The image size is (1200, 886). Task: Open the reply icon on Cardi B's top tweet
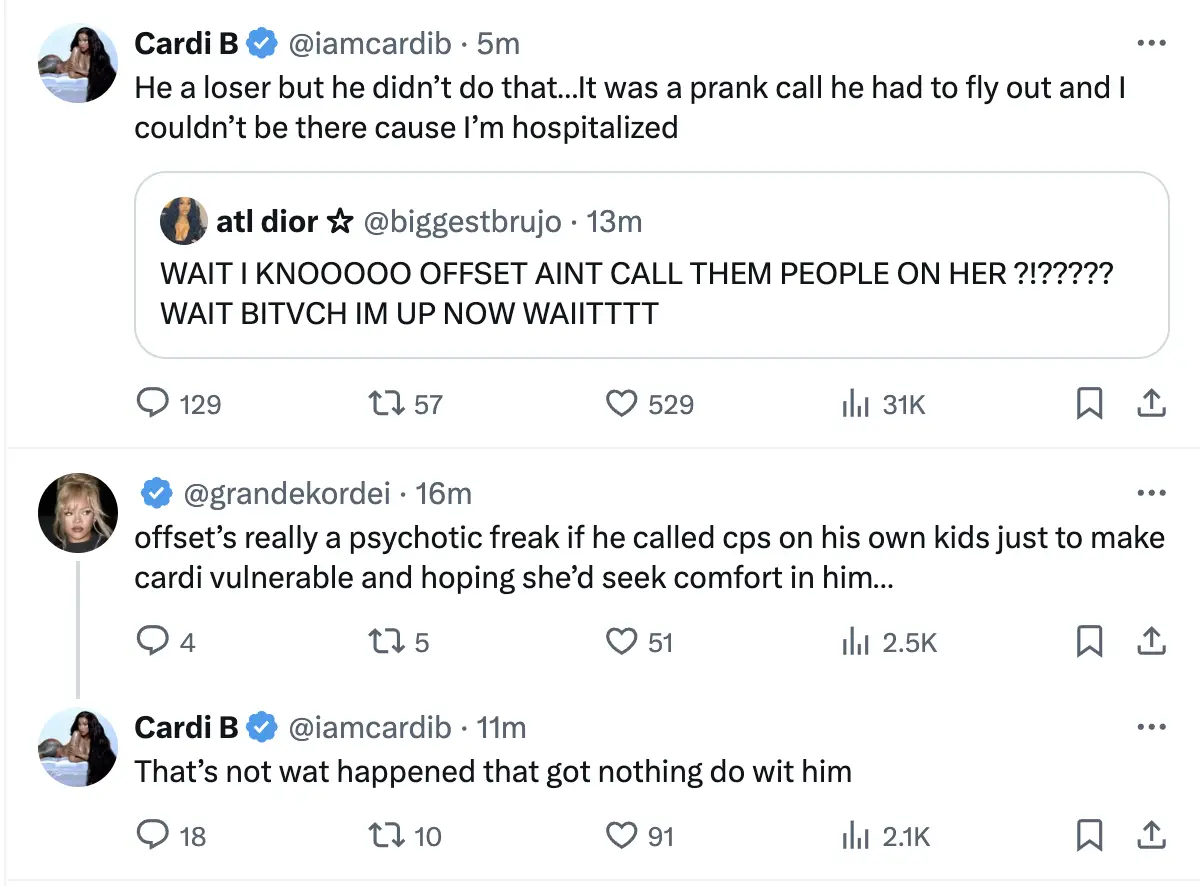point(152,404)
